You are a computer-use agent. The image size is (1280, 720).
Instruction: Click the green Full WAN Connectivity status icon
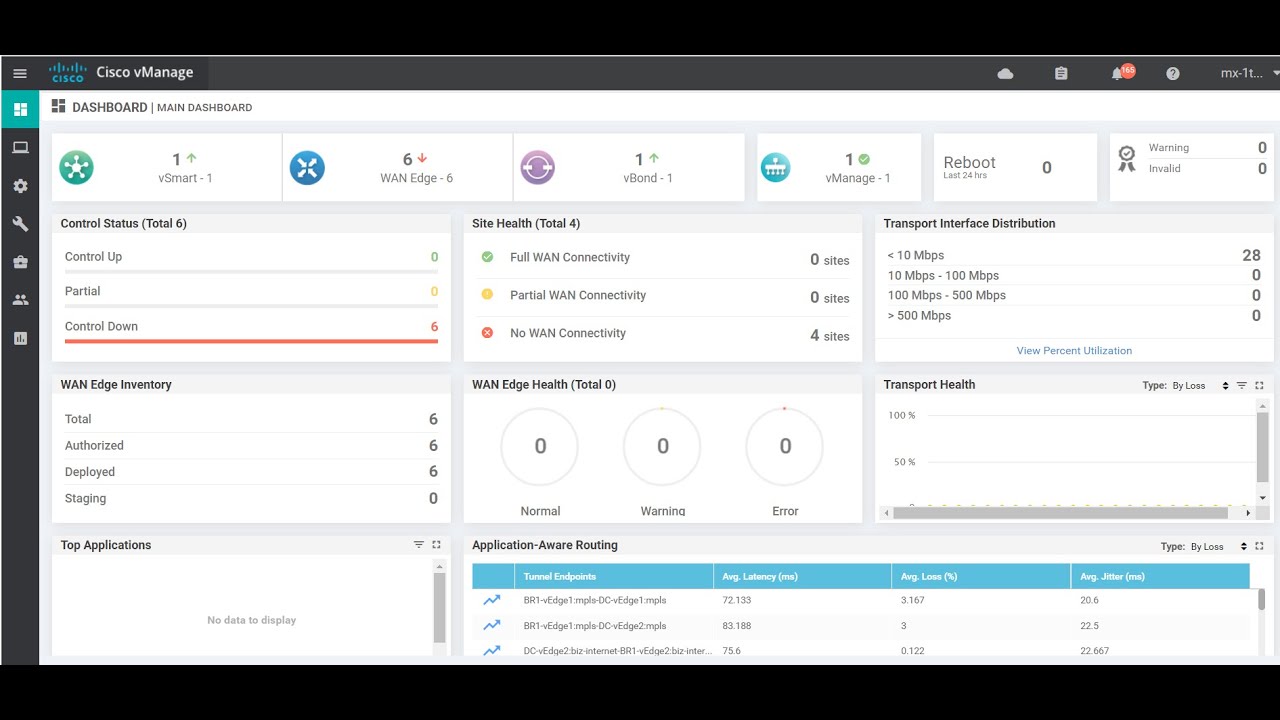pyautogui.click(x=488, y=257)
